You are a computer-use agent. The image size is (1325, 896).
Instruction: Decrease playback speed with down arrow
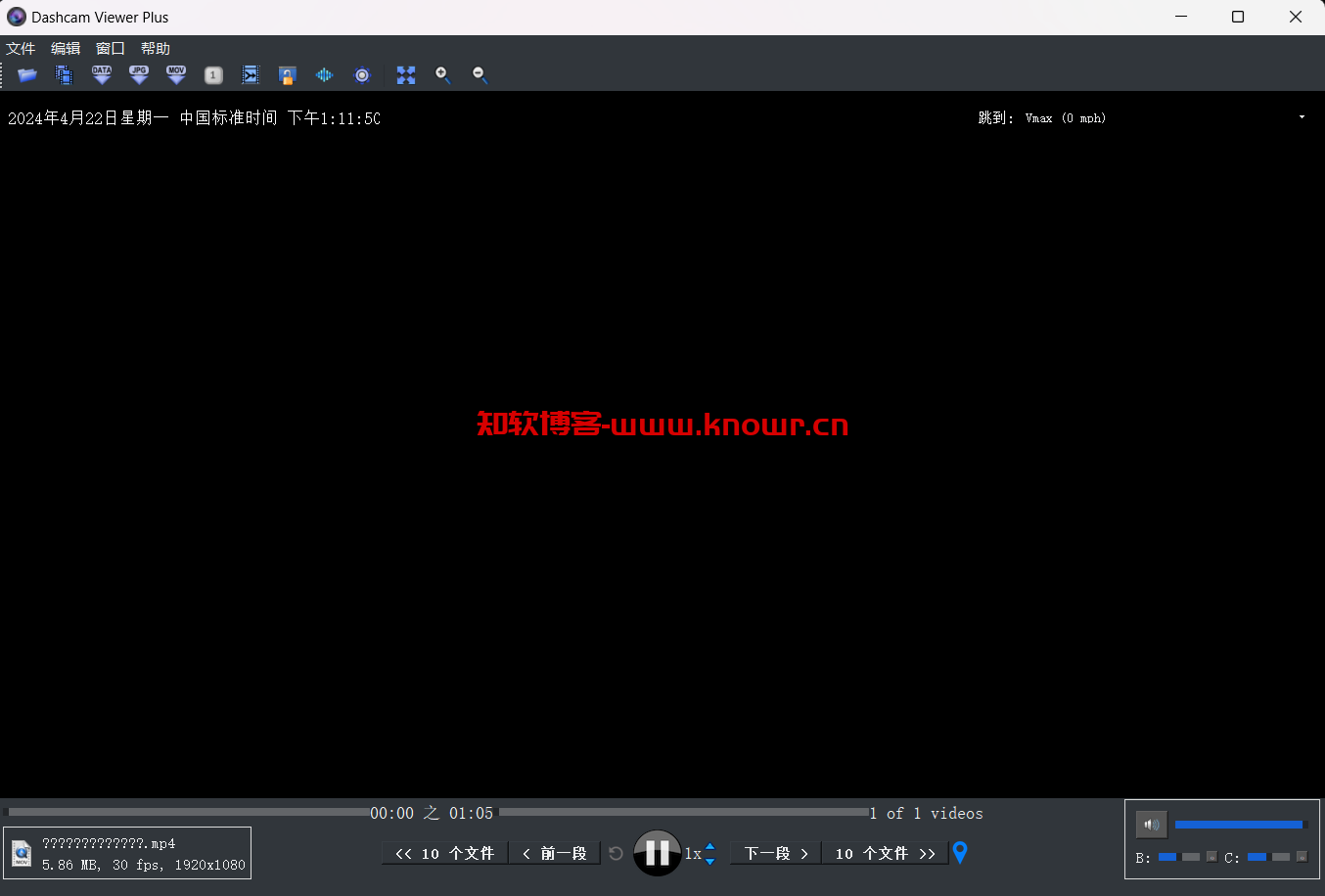coord(710,861)
